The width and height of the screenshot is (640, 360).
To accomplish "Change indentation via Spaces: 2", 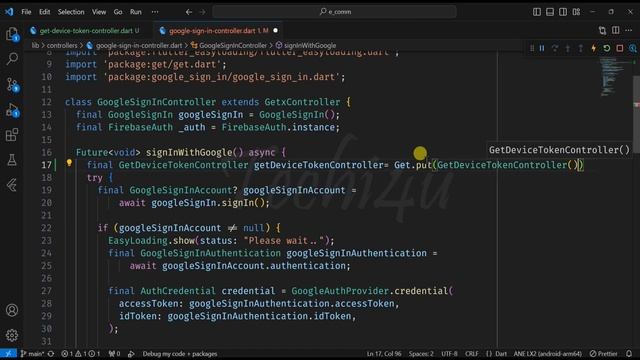I will (421, 354).
